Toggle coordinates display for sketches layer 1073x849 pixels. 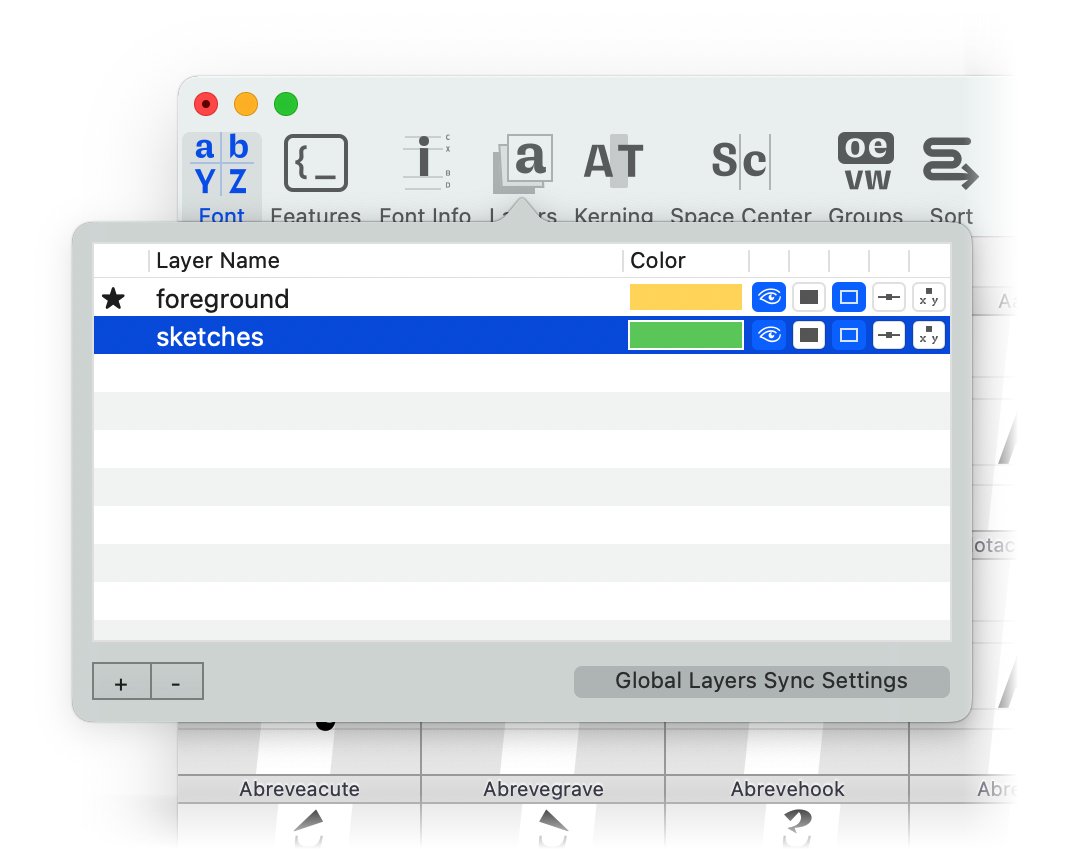[929, 335]
